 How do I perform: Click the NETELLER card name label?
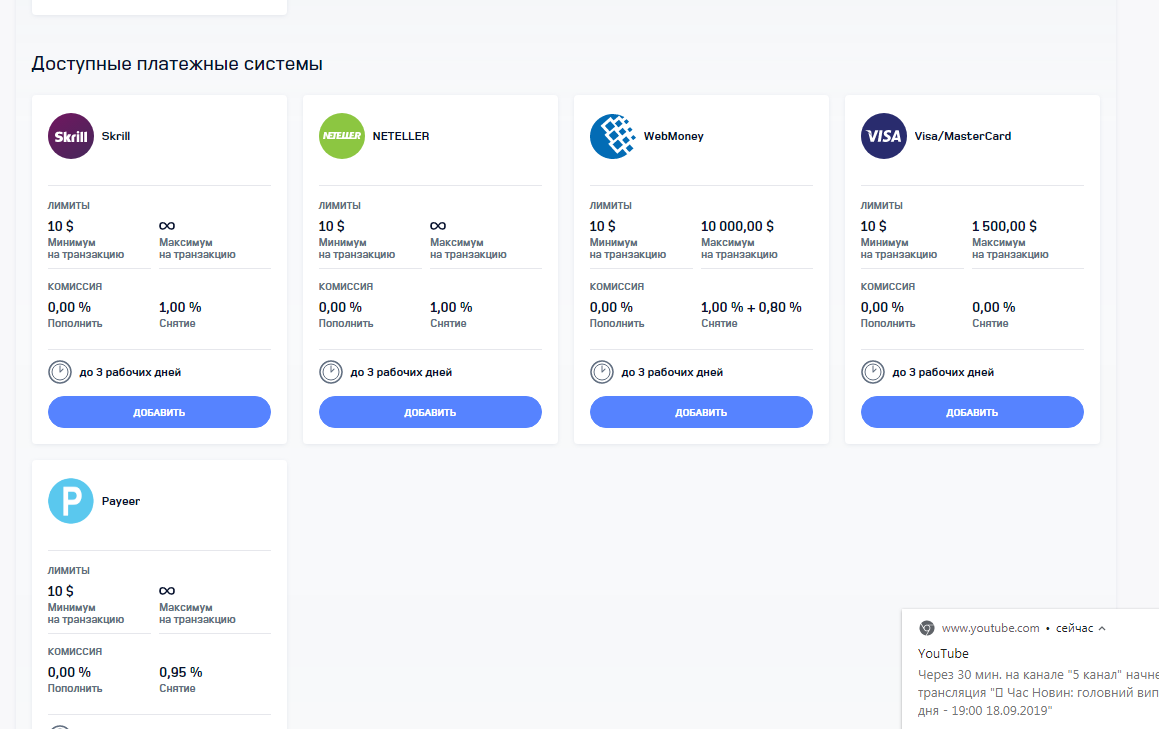(x=401, y=136)
